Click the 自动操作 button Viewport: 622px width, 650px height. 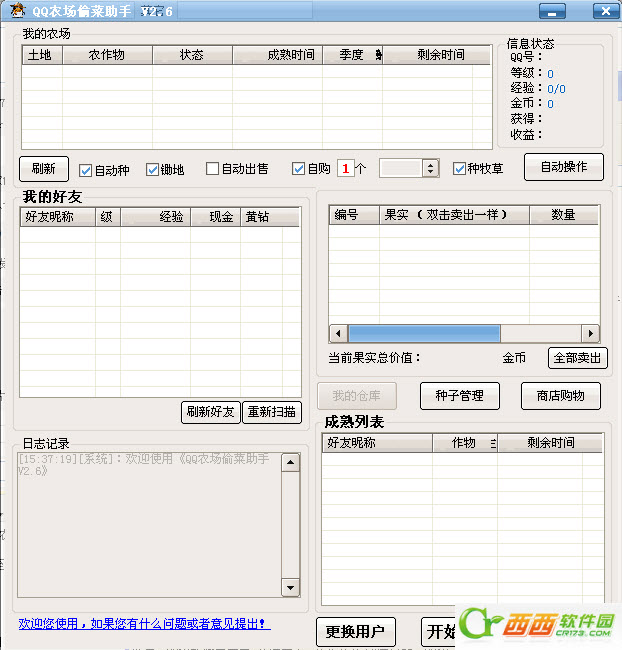click(x=564, y=167)
